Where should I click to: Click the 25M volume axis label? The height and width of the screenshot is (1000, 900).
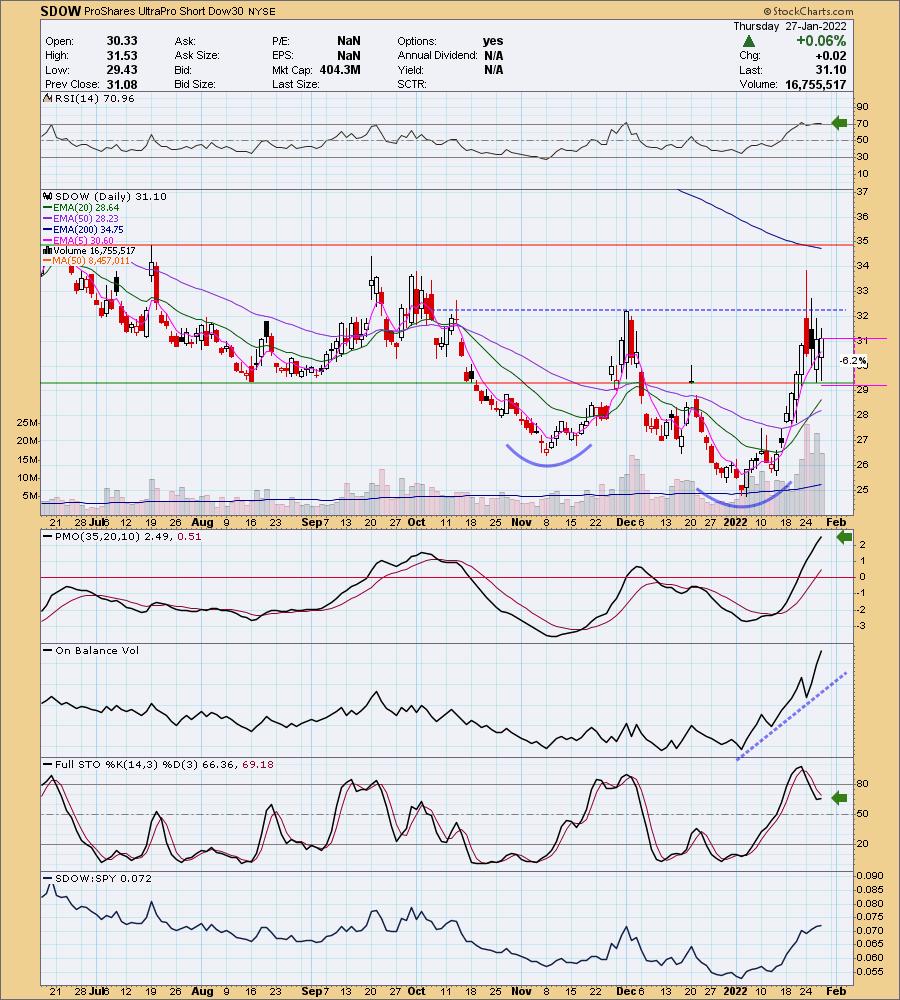point(27,423)
